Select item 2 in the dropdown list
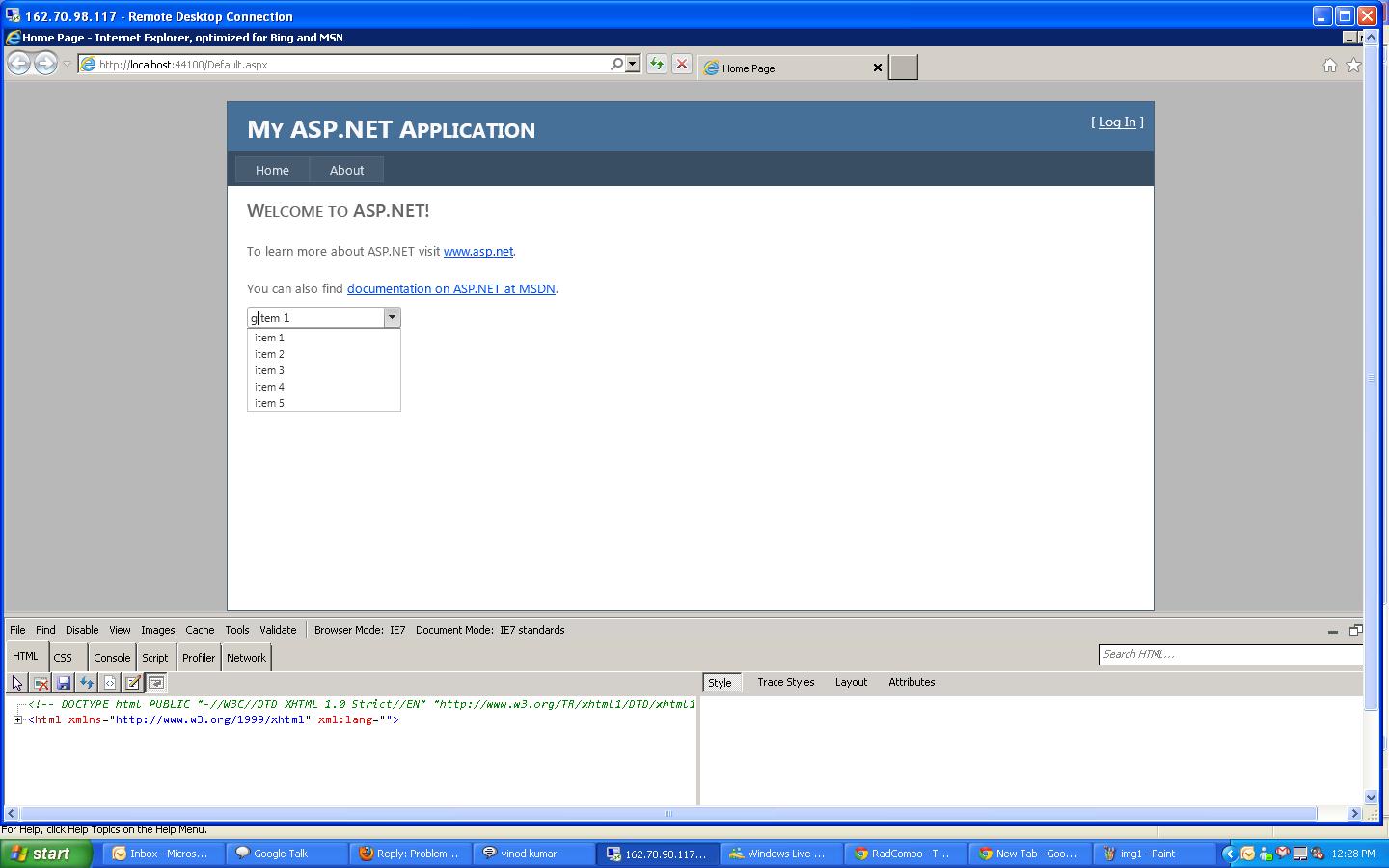The height and width of the screenshot is (868, 1389). pyautogui.click(x=324, y=354)
